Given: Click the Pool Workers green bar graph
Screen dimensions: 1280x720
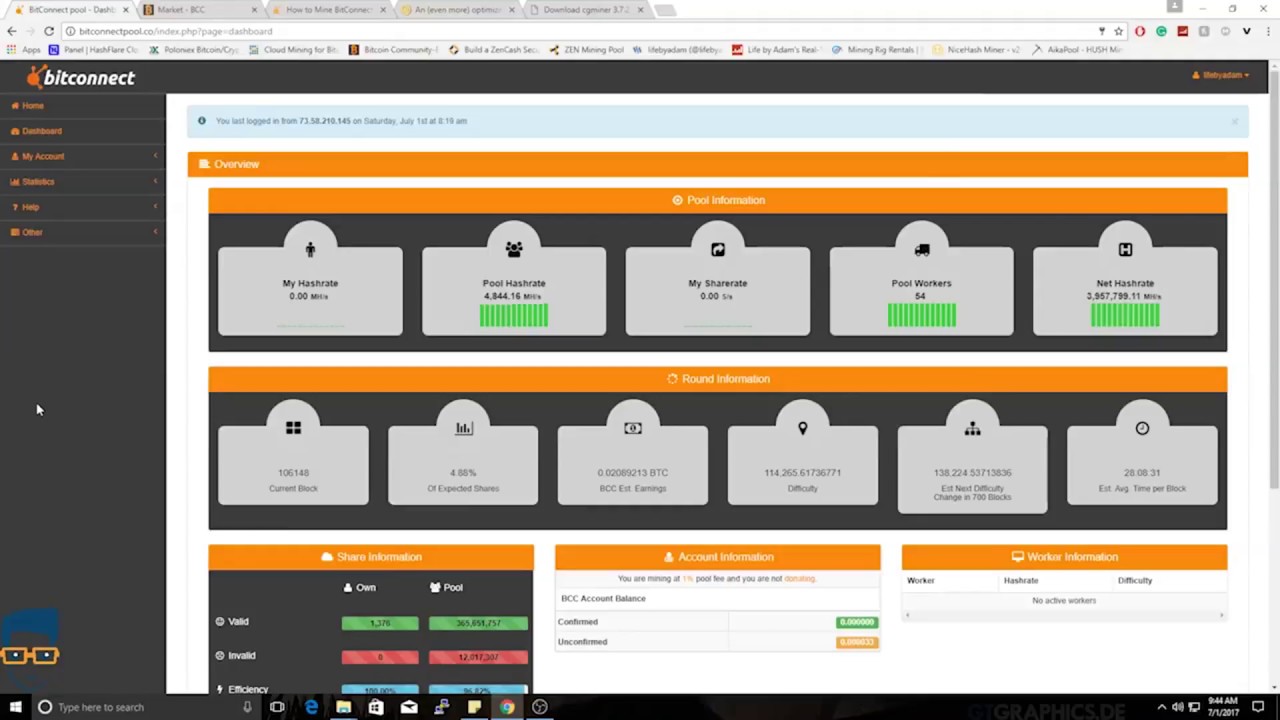Looking at the screenshot, I should tap(922, 316).
